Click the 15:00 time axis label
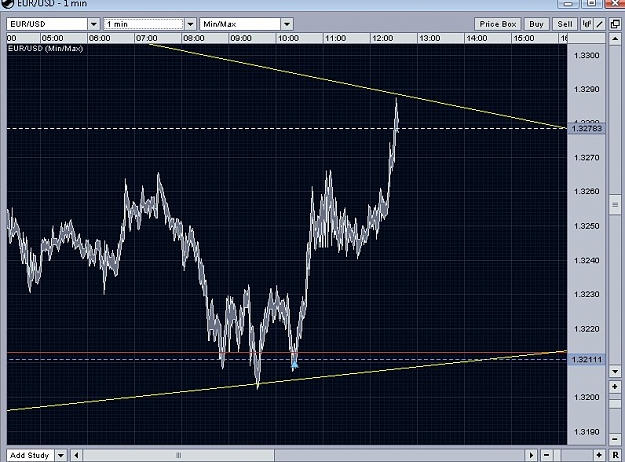The height and width of the screenshot is (462, 625). [523, 38]
